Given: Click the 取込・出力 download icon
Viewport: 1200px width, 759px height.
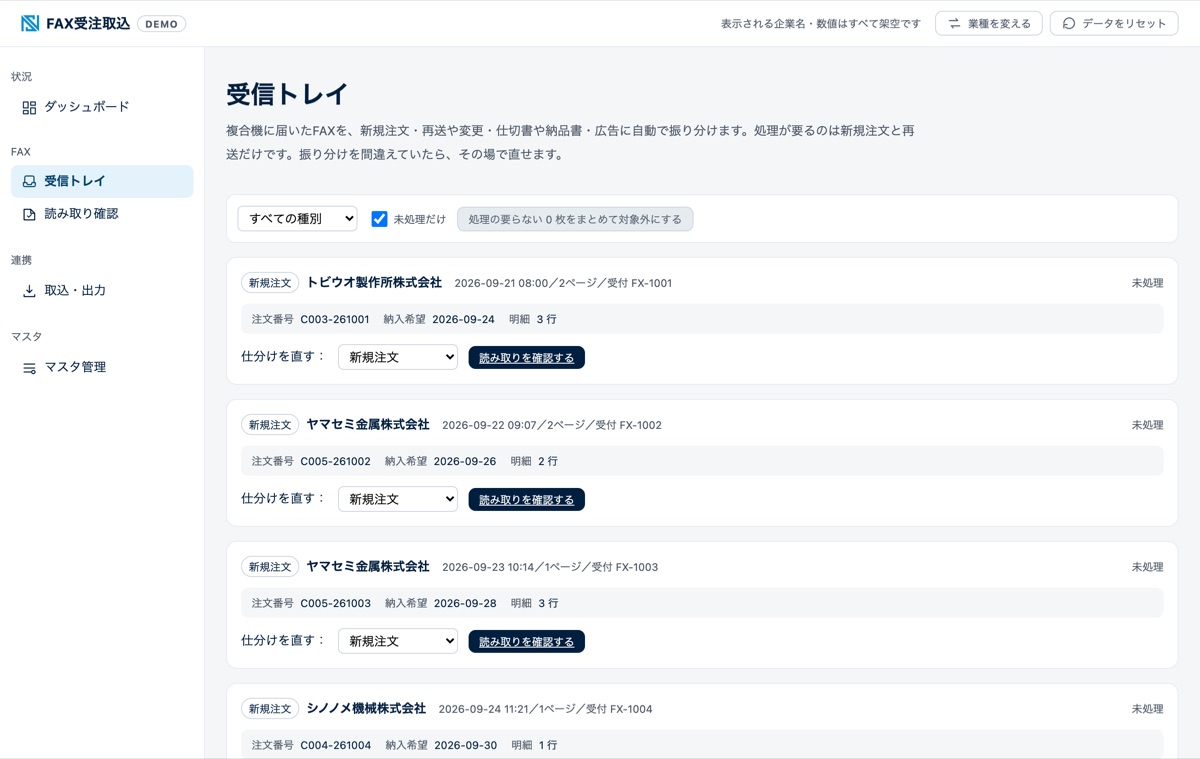Looking at the screenshot, I should pos(29,291).
